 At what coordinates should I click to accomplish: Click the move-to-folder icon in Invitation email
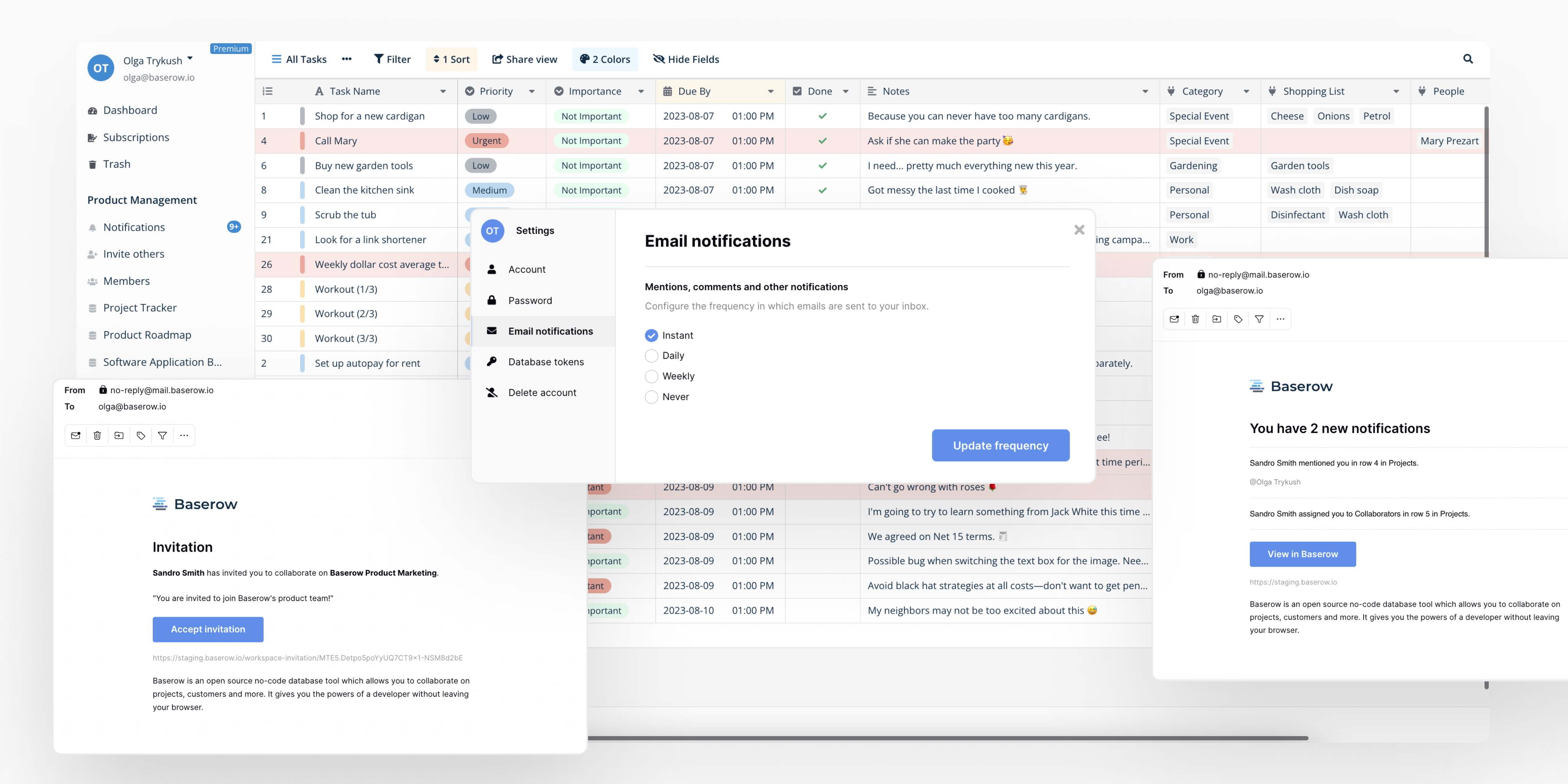(119, 435)
